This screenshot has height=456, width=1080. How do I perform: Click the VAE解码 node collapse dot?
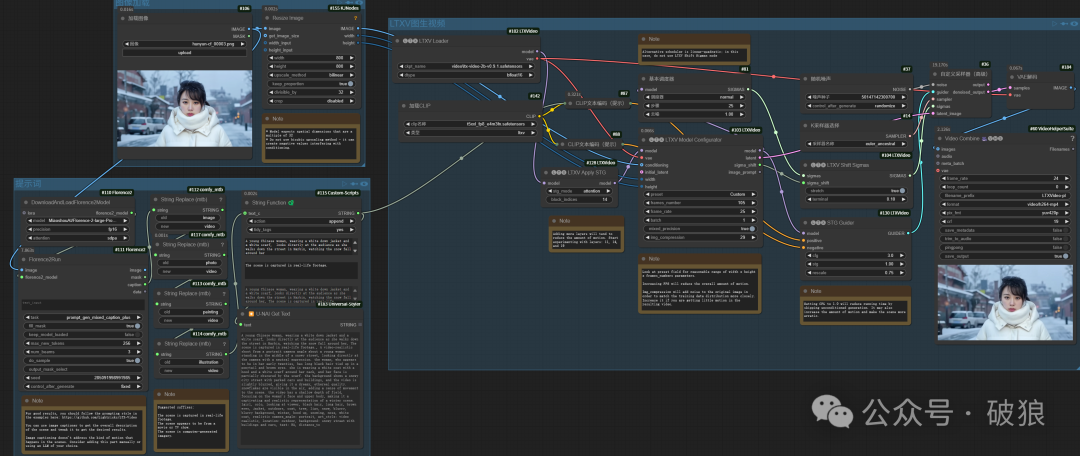(1012, 77)
